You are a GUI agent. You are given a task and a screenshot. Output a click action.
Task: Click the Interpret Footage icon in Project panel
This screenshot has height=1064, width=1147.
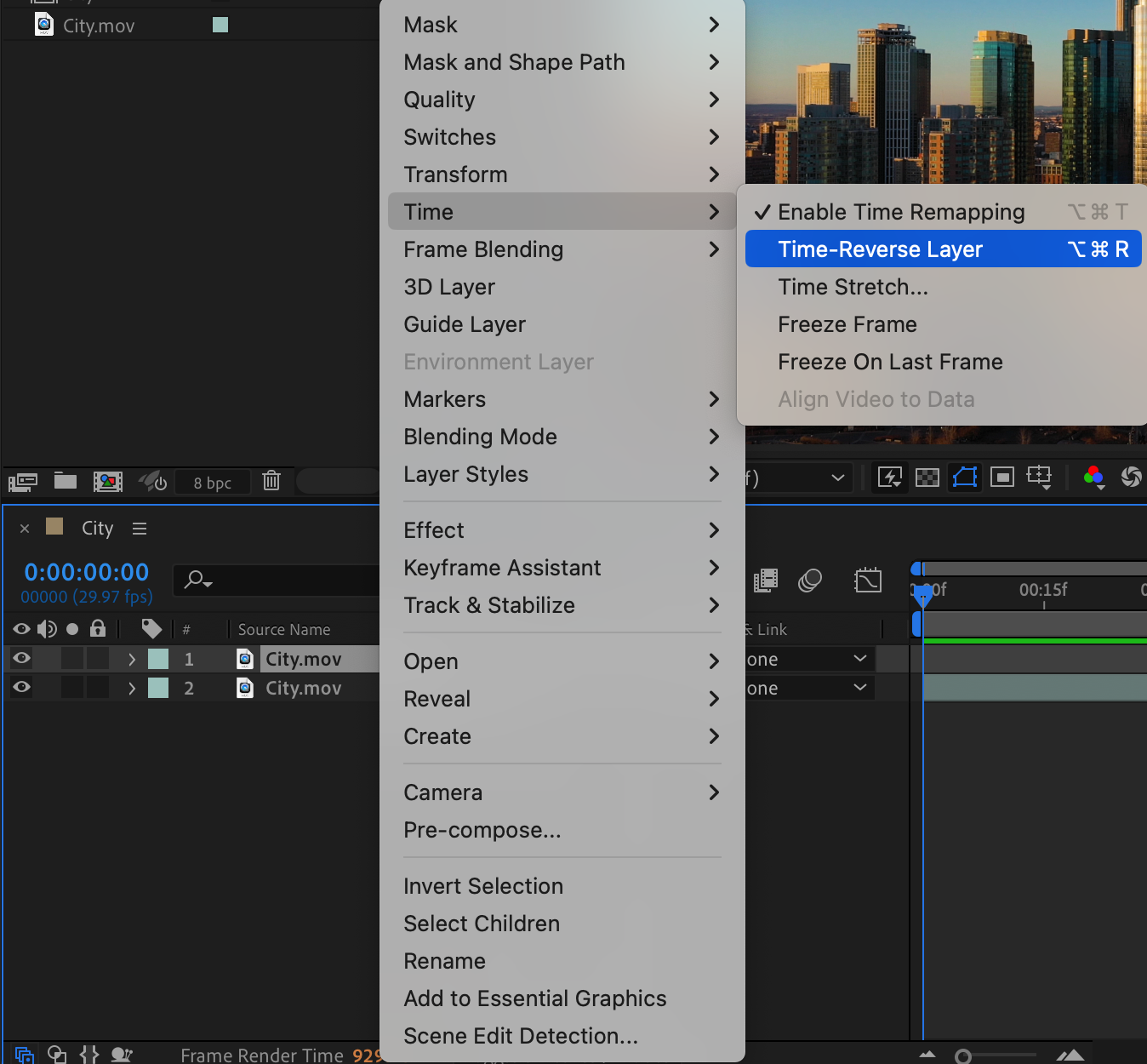point(23,482)
